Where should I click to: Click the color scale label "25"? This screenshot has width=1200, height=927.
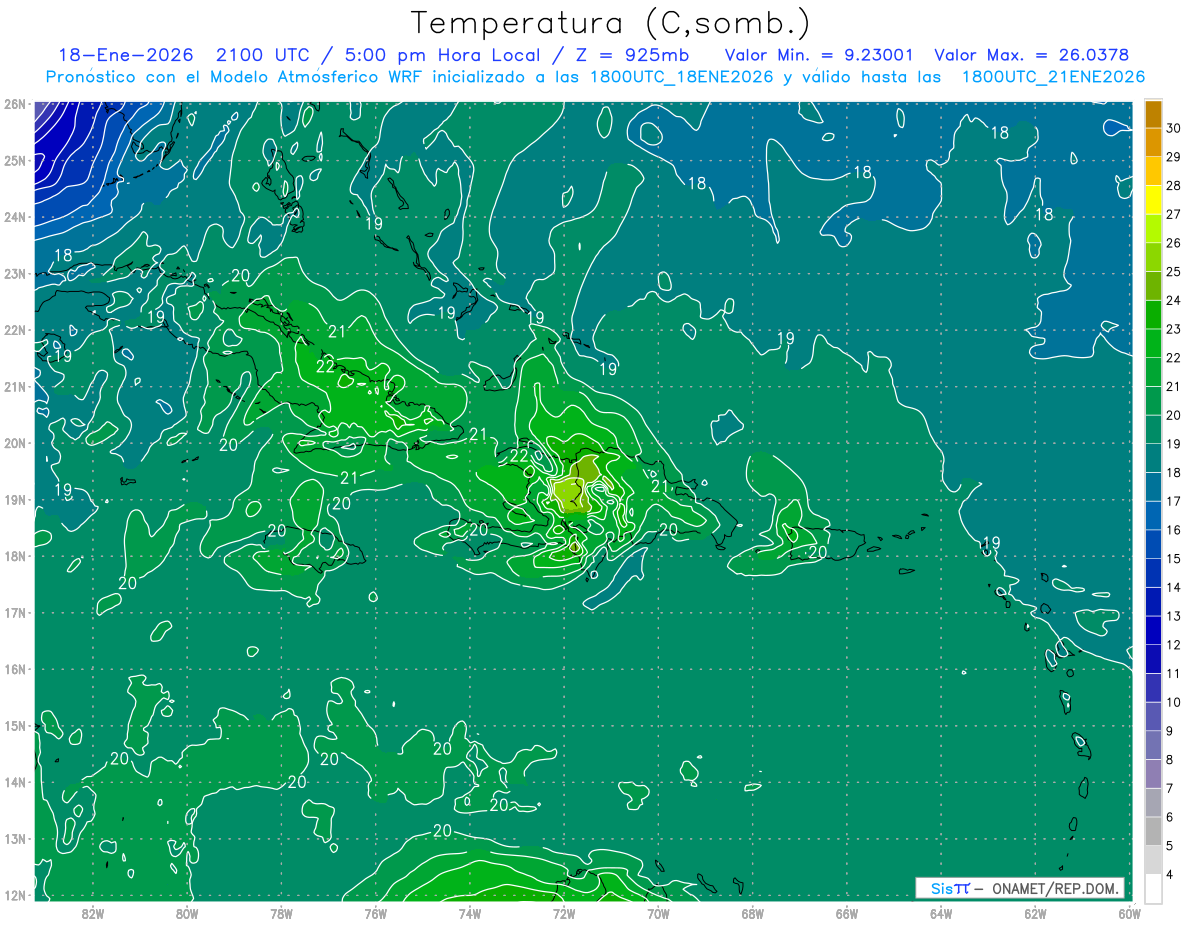1174,272
